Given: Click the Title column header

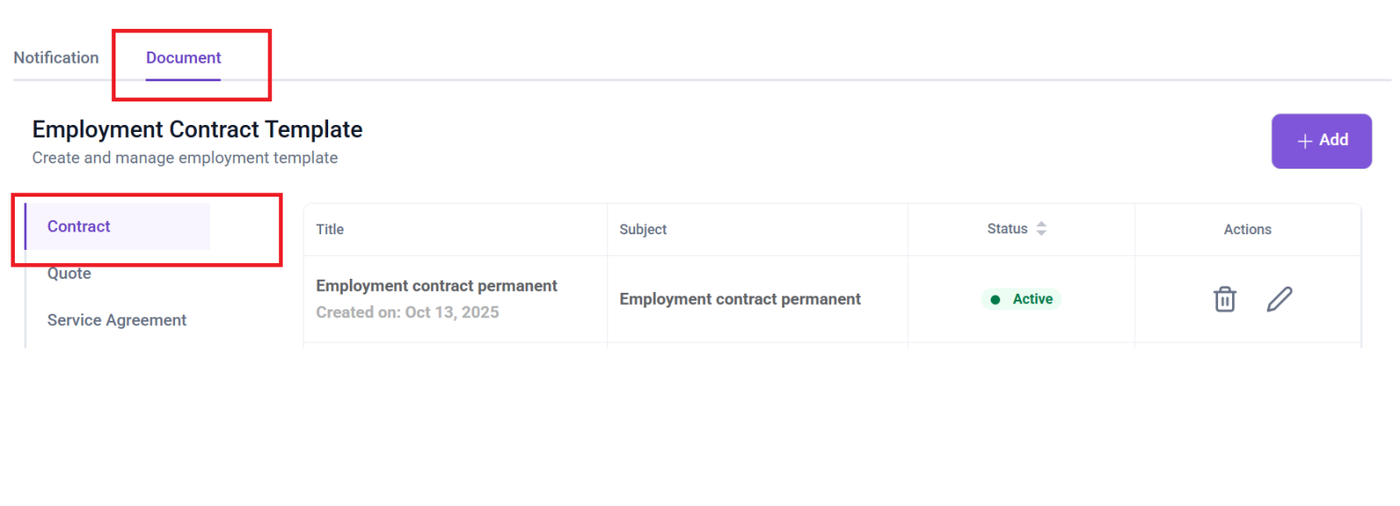Looking at the screenshot, I should coord(330,230).
